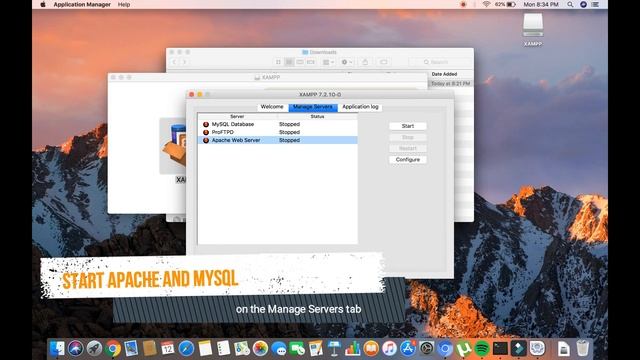Select the ProFTPD server row
Screen dimensions: 640x360
click(278, 132)
